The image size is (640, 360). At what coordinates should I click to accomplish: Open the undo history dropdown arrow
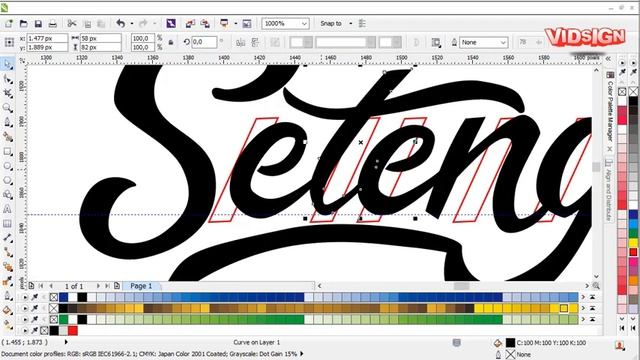131,24
